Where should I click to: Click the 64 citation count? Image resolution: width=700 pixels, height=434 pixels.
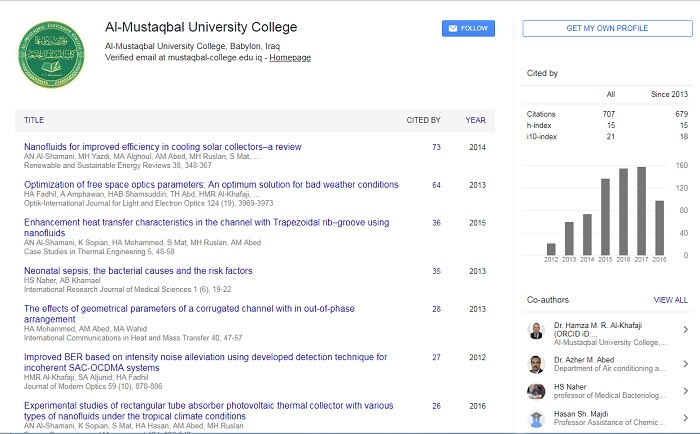point(436,185)
